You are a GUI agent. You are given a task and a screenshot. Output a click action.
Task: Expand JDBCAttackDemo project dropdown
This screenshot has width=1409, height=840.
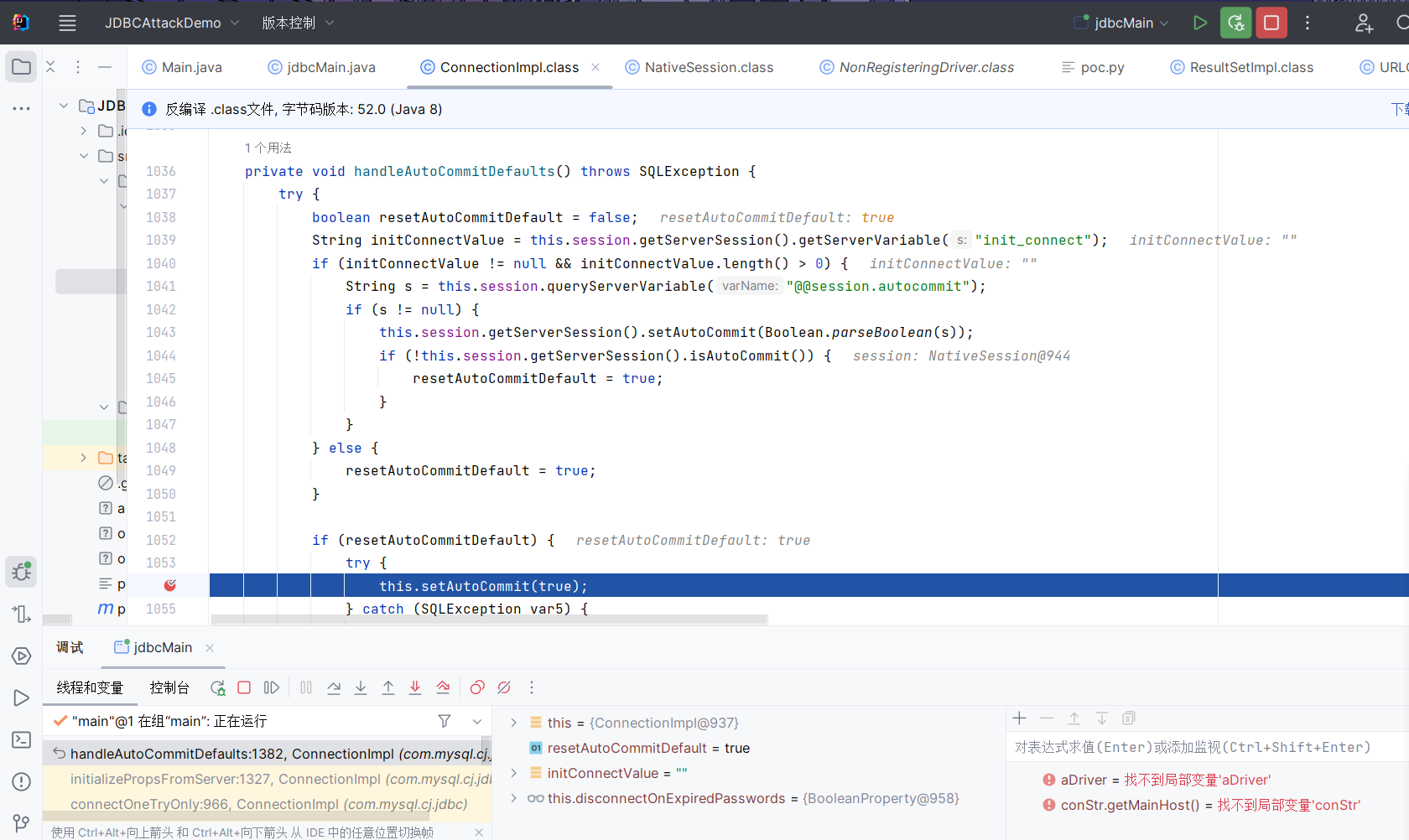point(172,23)
